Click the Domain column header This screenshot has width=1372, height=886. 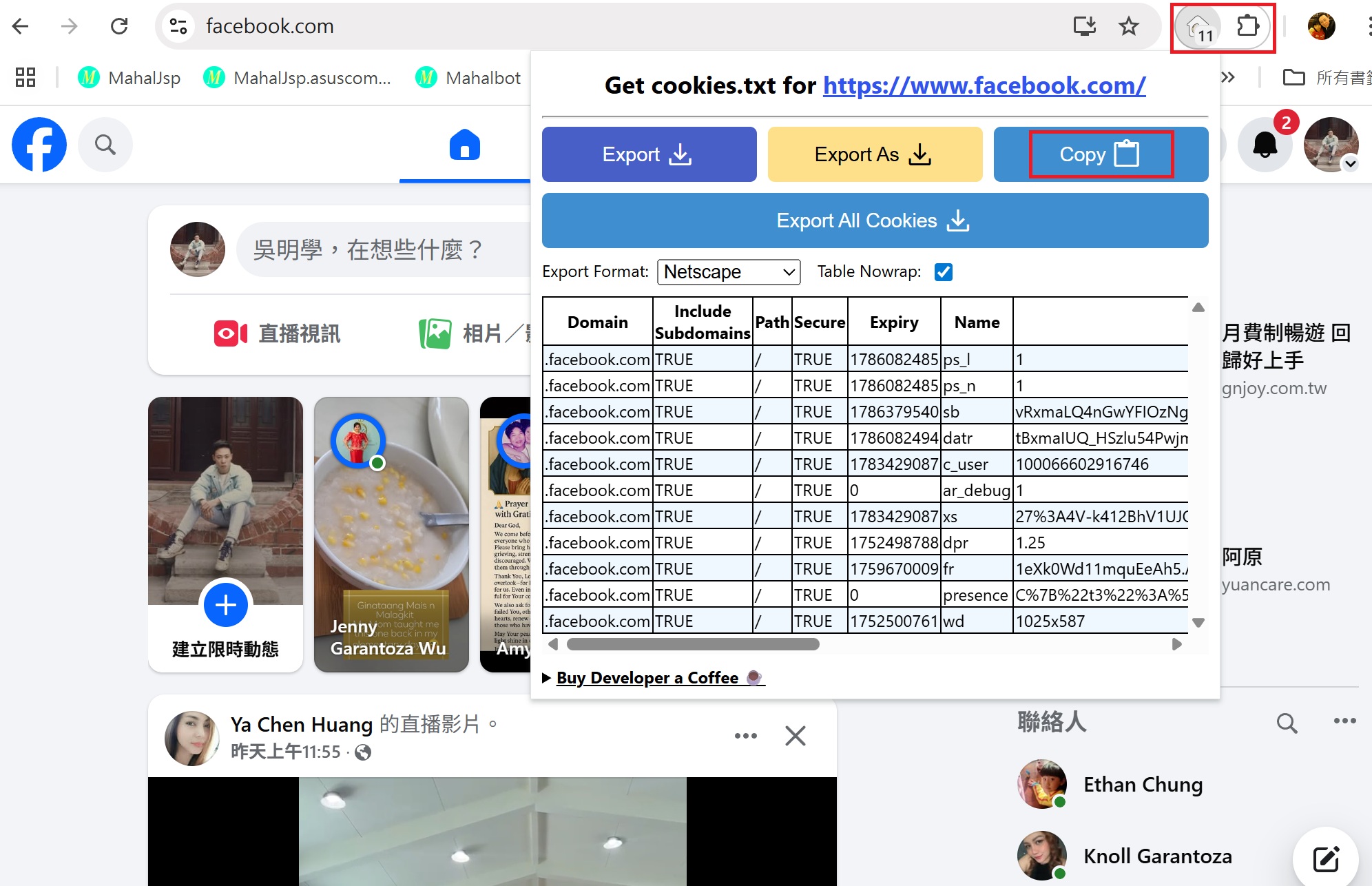[x=598, y=322]
